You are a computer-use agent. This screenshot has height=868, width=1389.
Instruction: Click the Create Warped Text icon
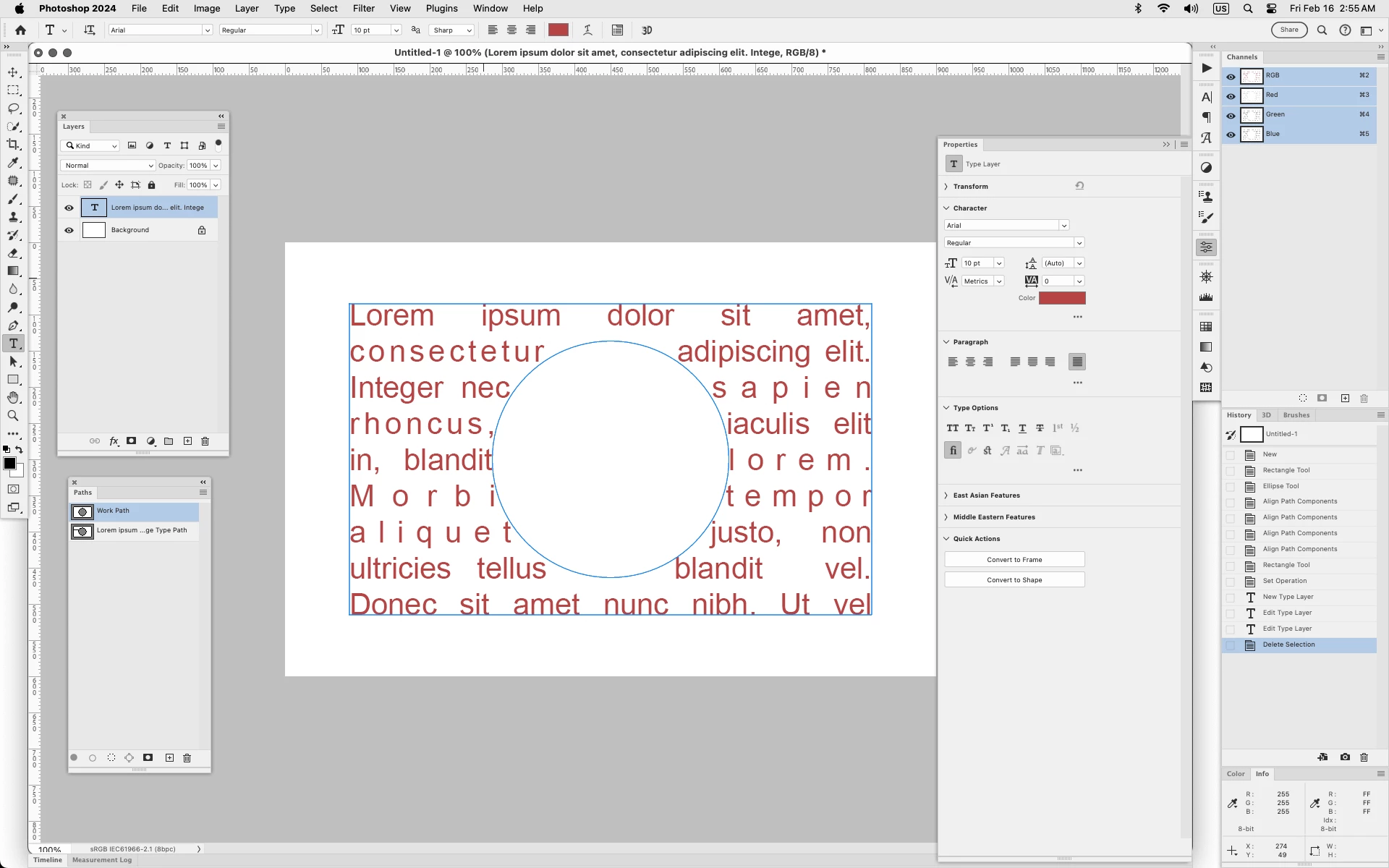coord(587,30)
